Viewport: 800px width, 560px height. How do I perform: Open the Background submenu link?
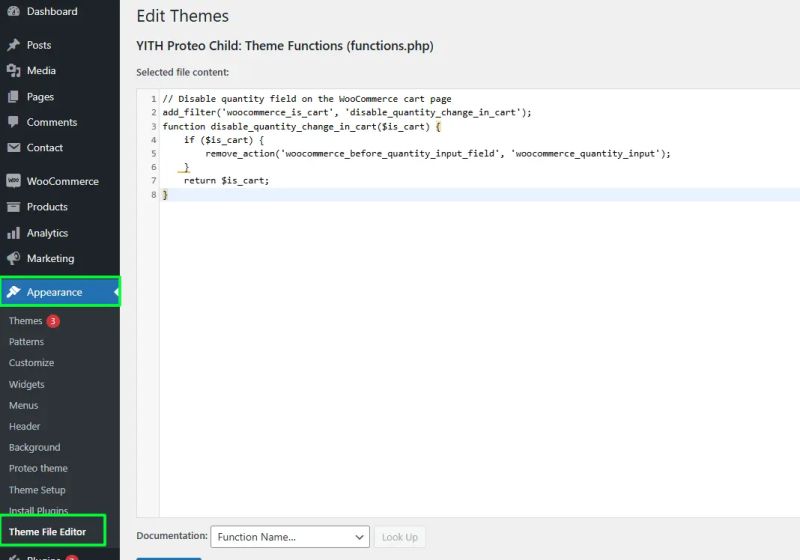pyautogui.click(x=34, y=447)
